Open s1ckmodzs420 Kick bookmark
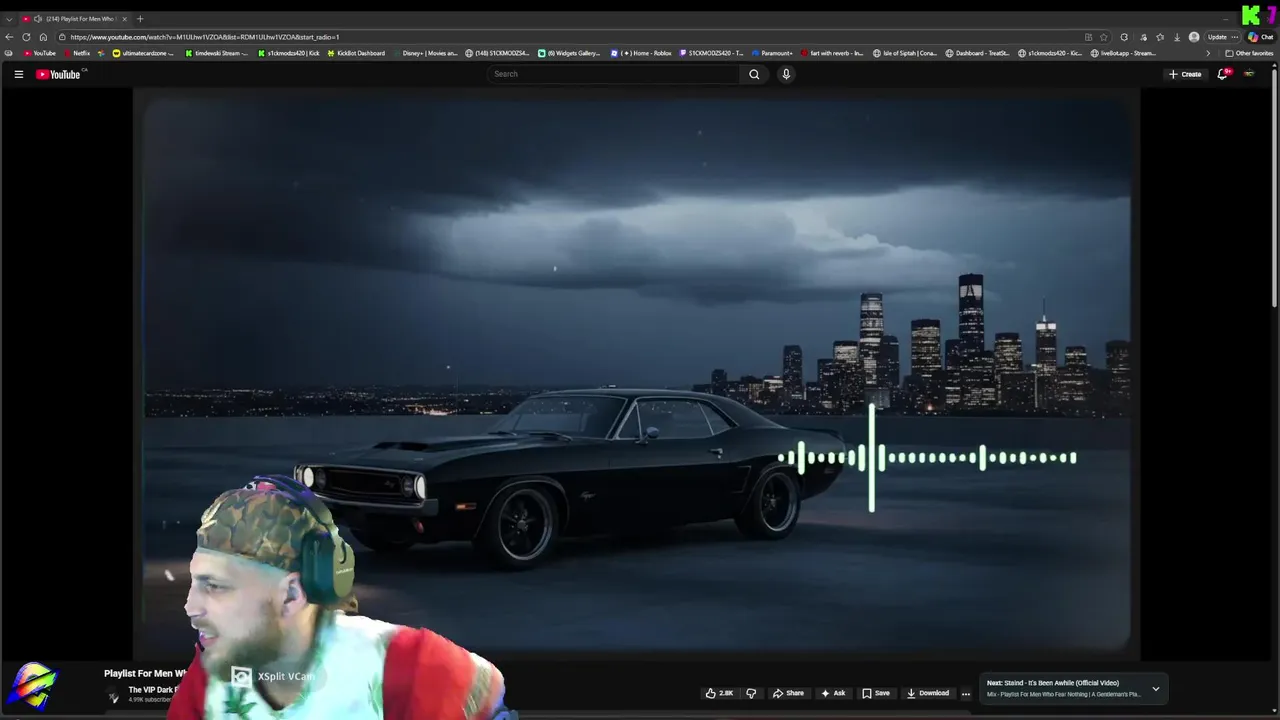 (289, 53)
